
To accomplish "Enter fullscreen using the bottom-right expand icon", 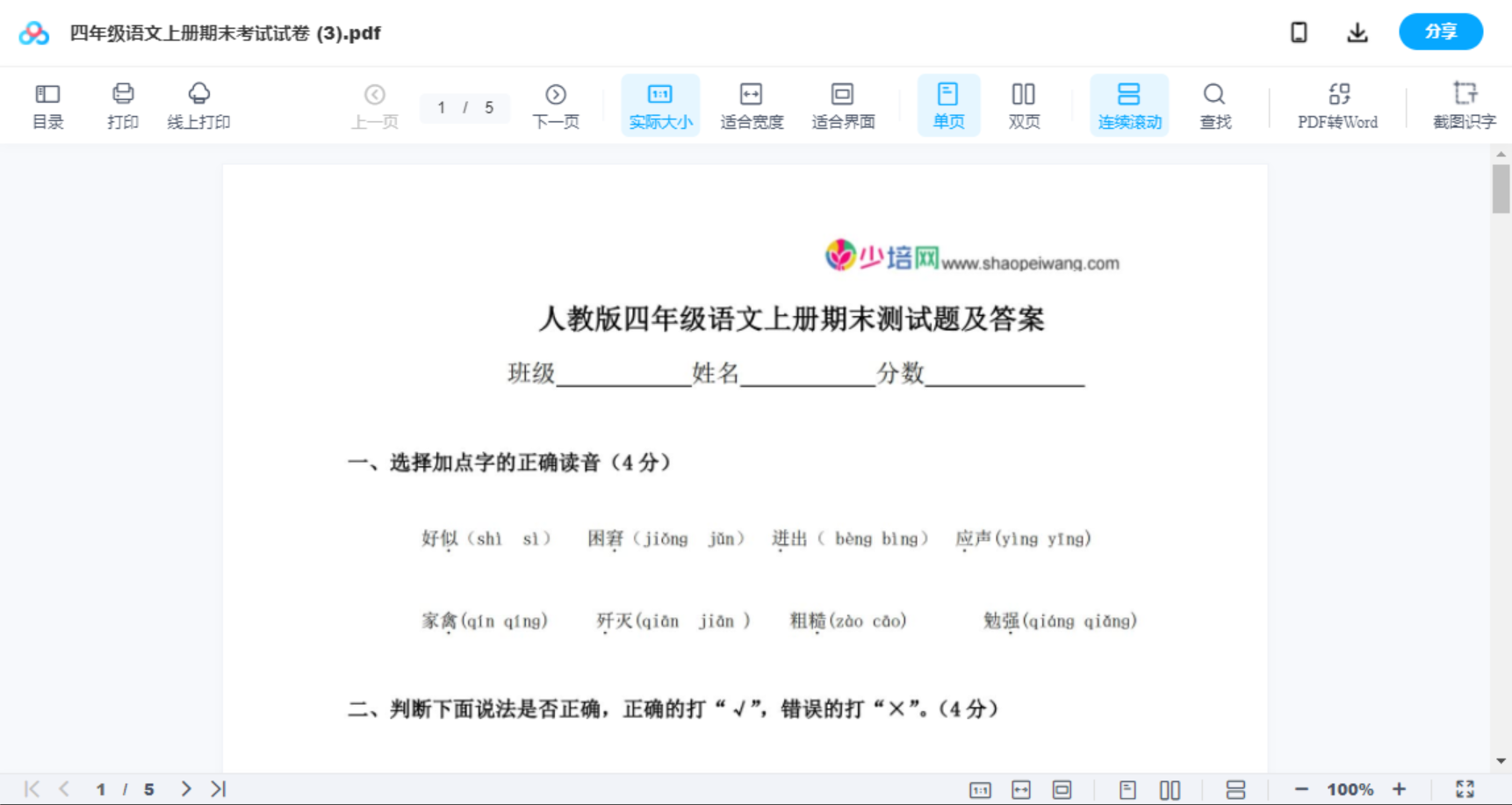I will click(x=1465, y=788).
